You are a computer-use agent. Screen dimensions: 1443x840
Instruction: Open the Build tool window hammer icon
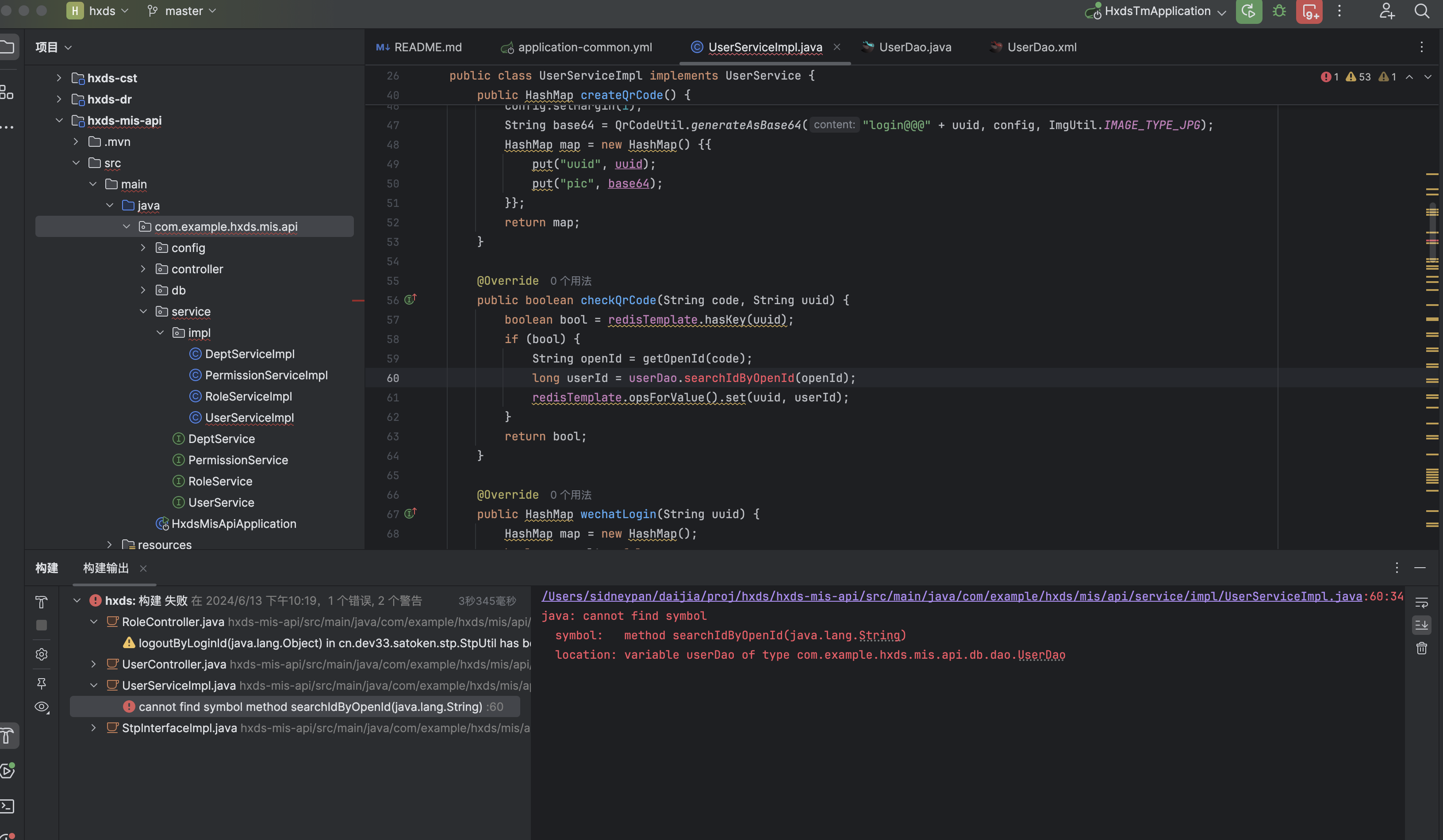[8, 736]
